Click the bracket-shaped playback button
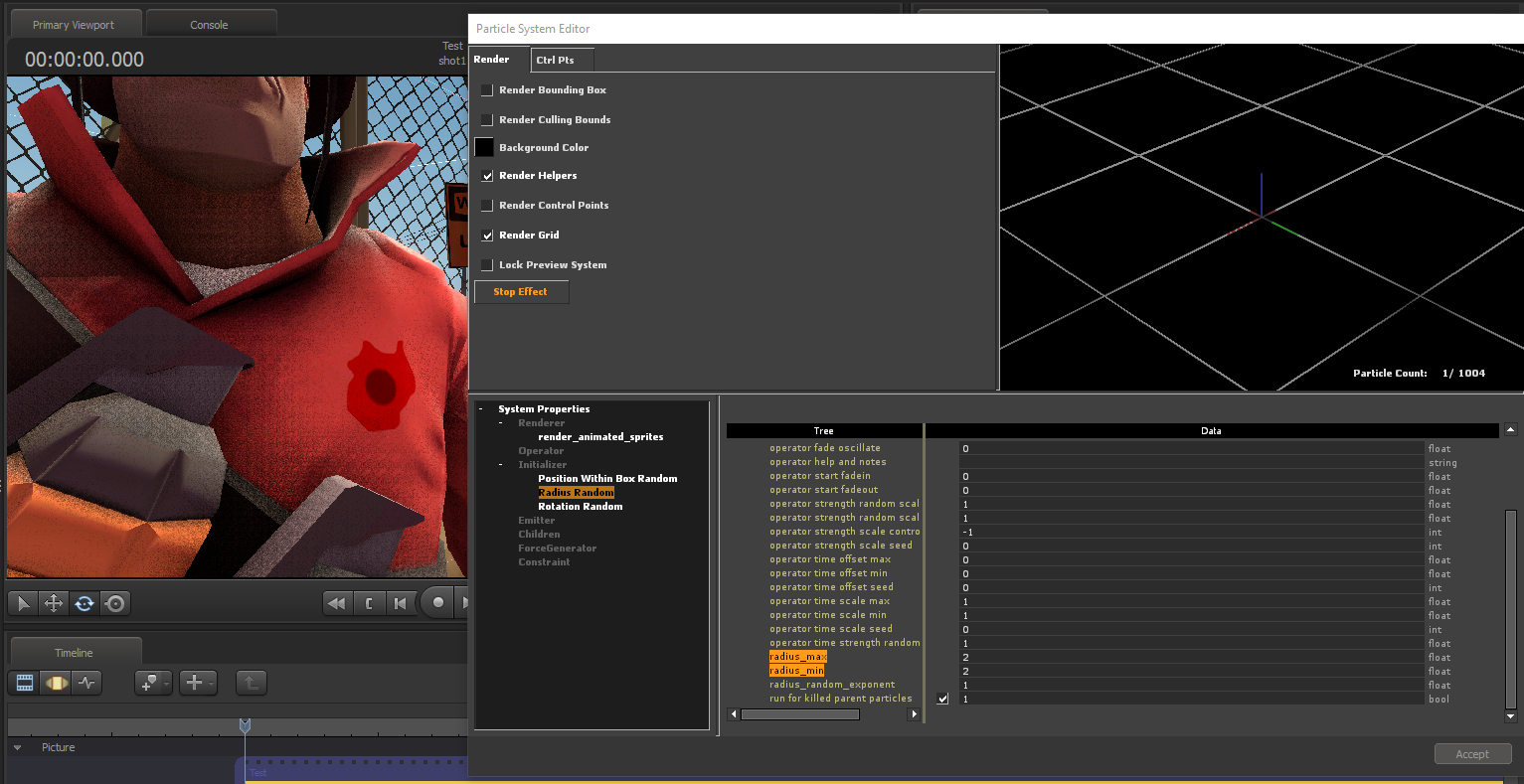 coord(369,603)
